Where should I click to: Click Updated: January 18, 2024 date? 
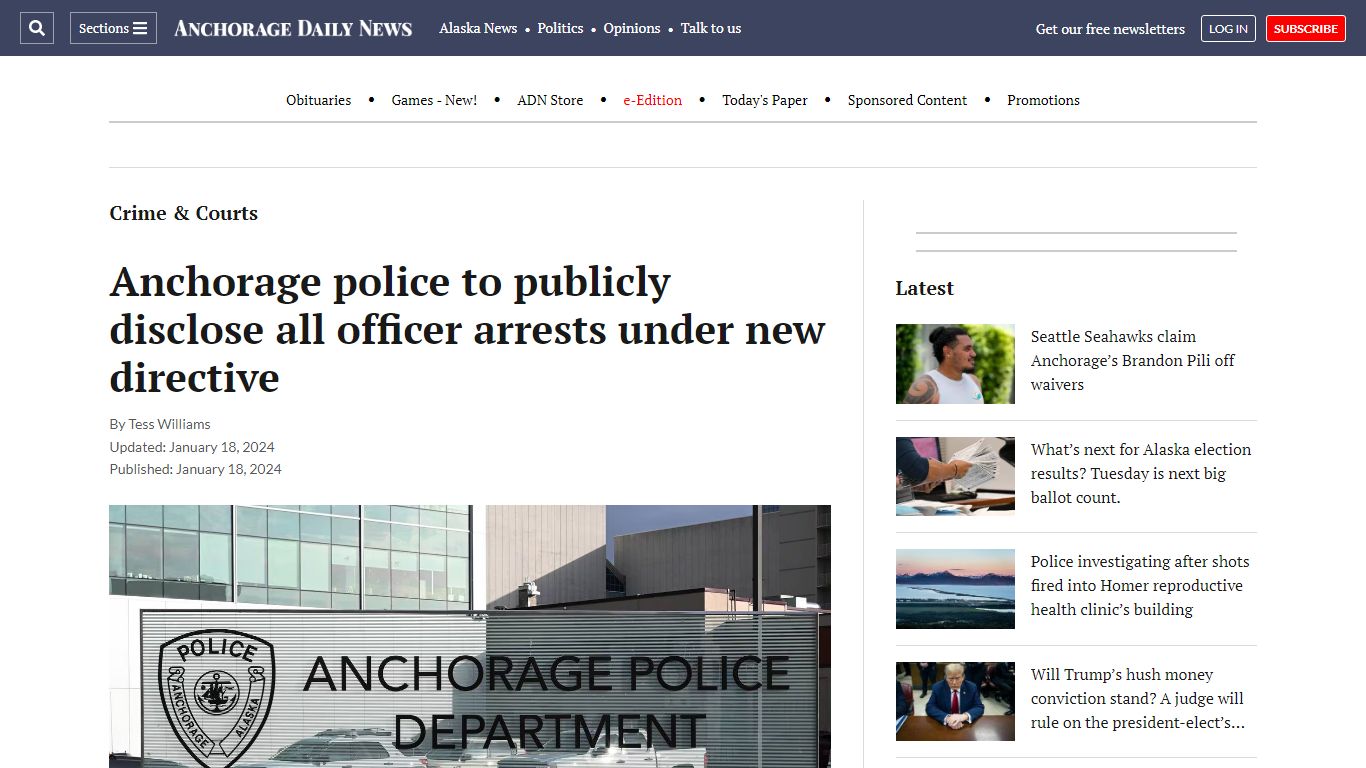[x=192, y=447]
